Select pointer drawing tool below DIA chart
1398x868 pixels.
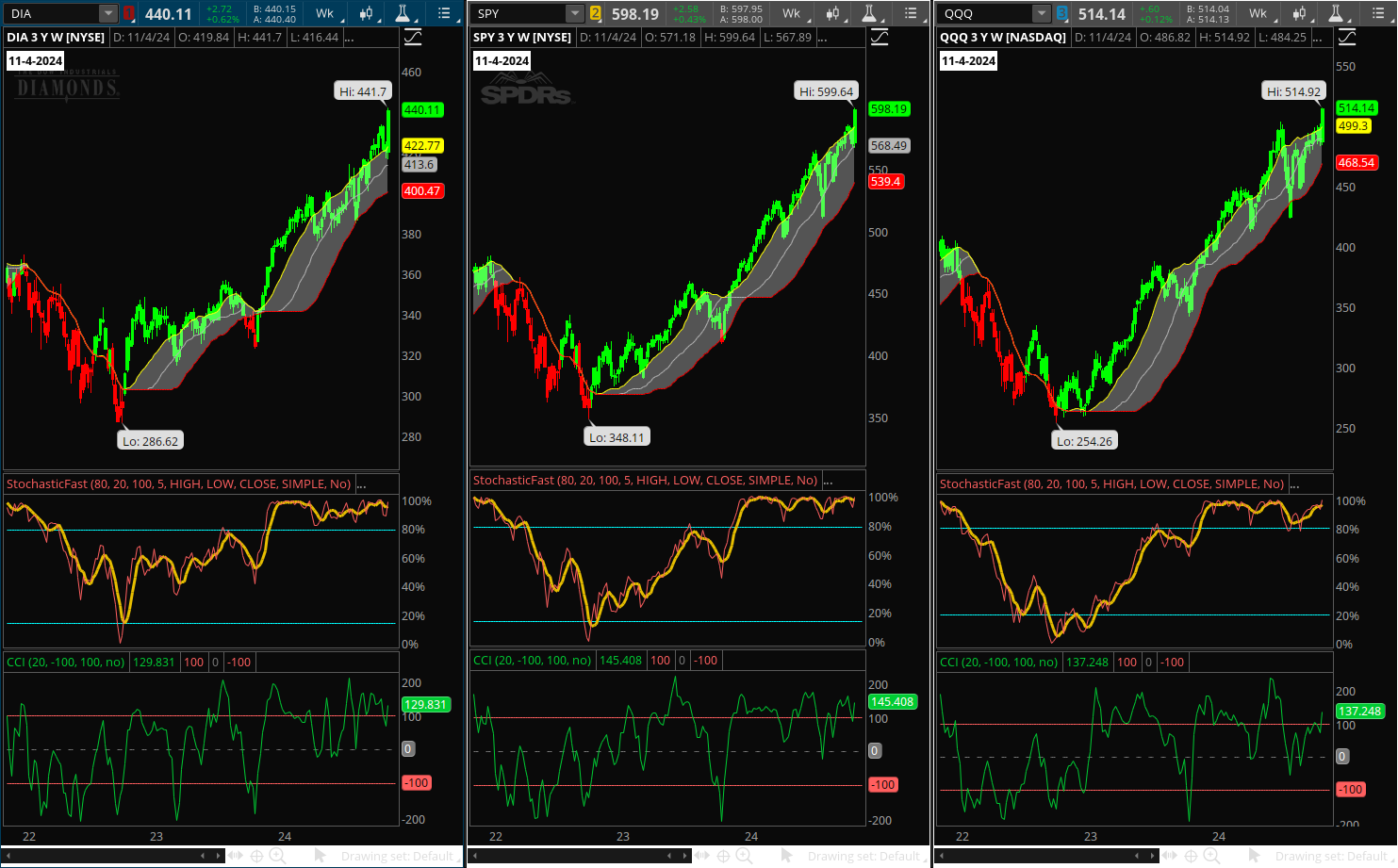(x=320, y=856)
